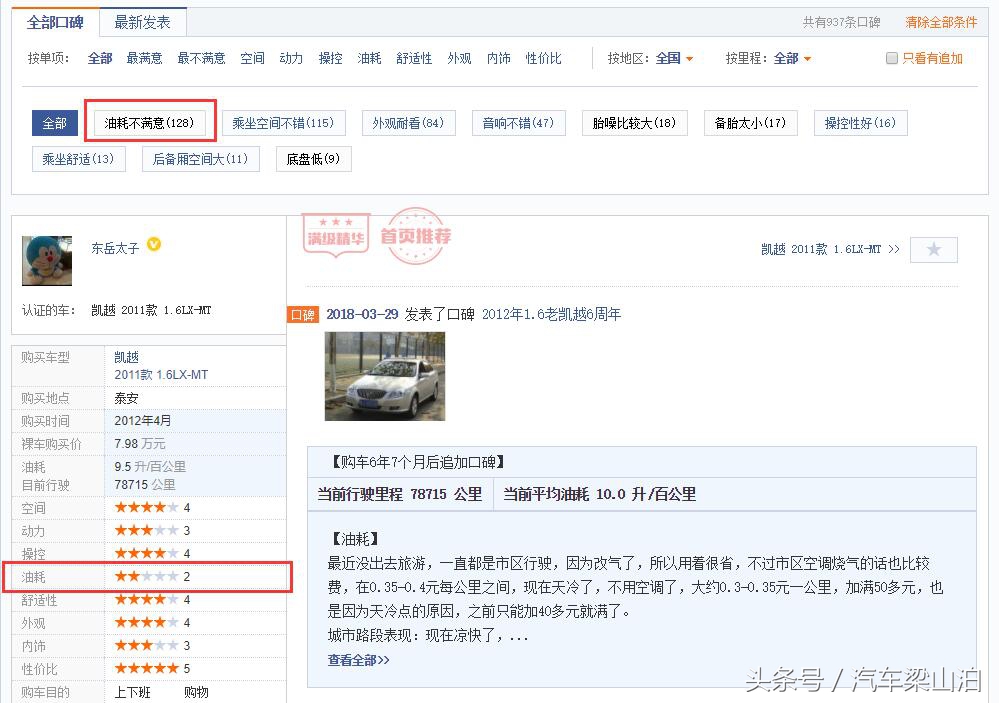Click the yellow verified badge next to 东岳太子
Screen dimensions: 999x703
pos(153,244)
